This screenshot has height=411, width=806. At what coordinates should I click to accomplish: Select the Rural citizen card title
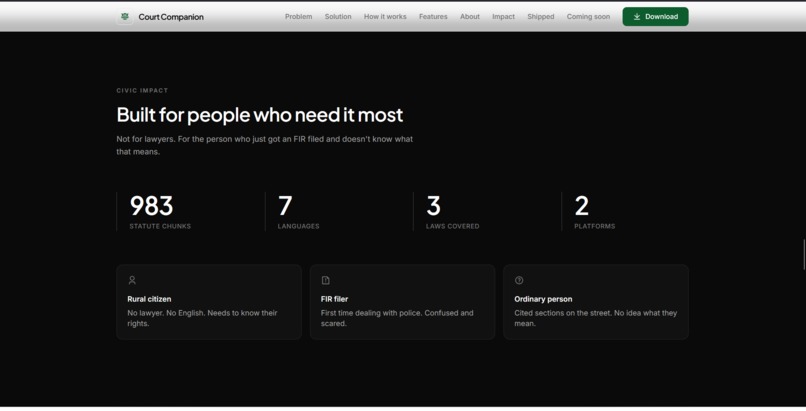tap(149, 299)
